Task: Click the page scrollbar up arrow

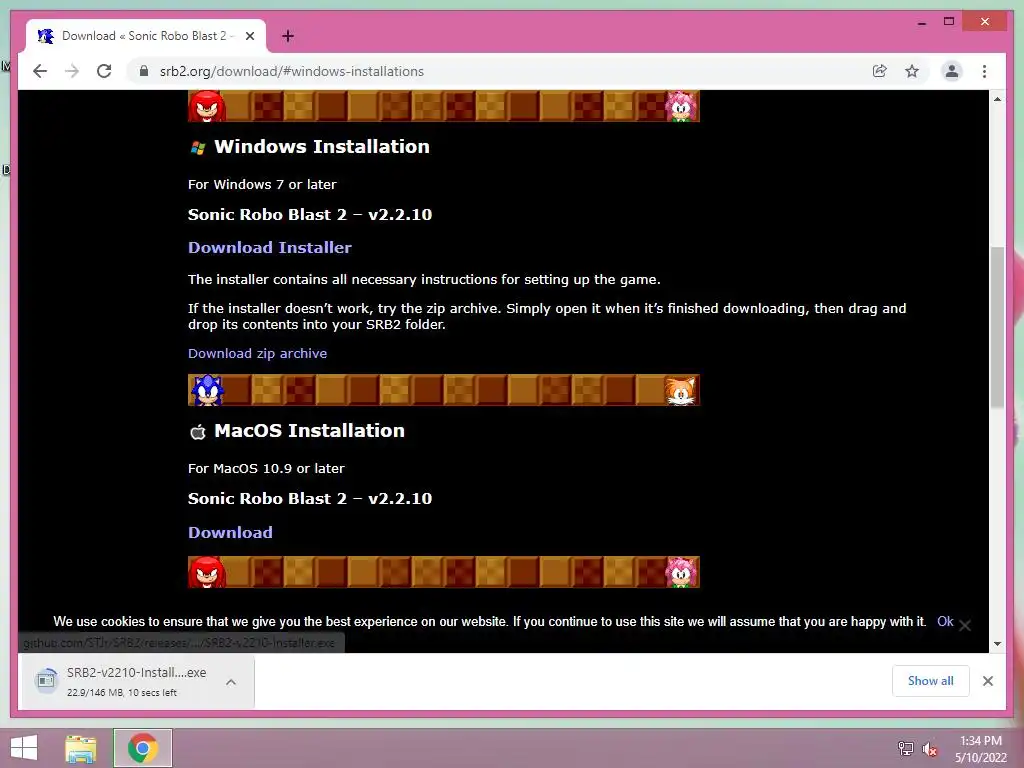Action: (997, 99)
